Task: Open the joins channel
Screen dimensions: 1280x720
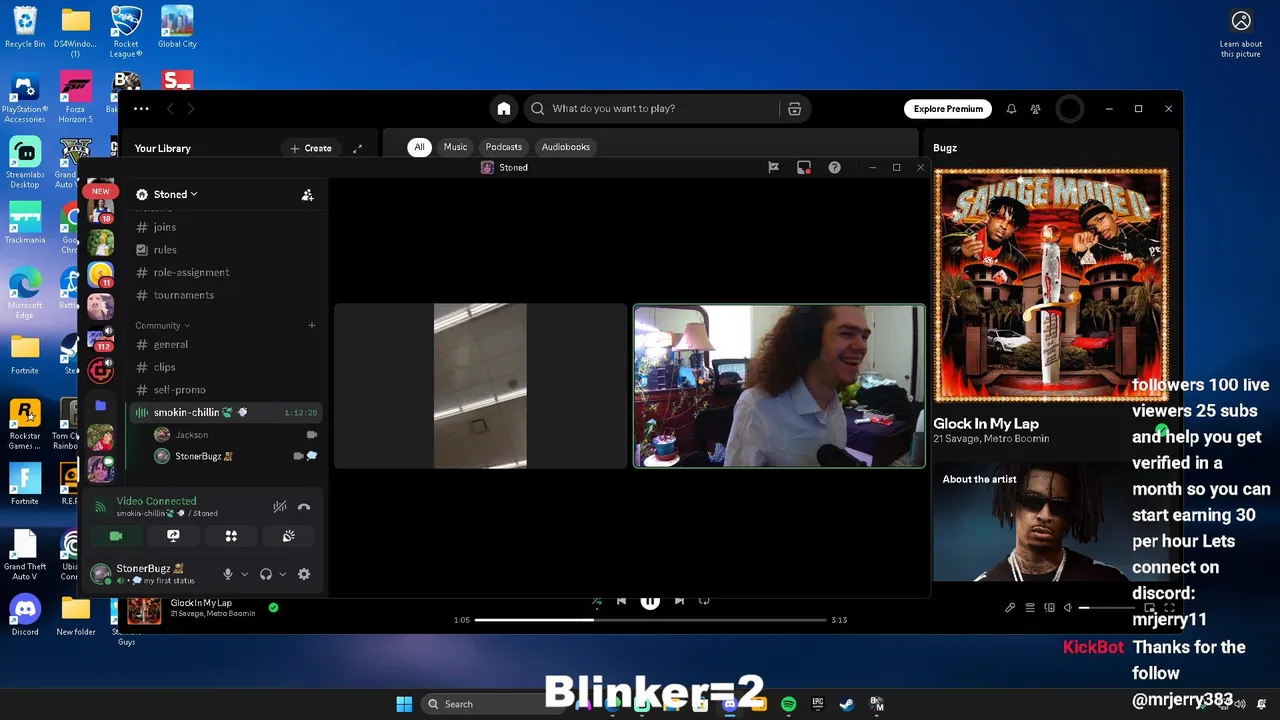Action: (225, 227)
